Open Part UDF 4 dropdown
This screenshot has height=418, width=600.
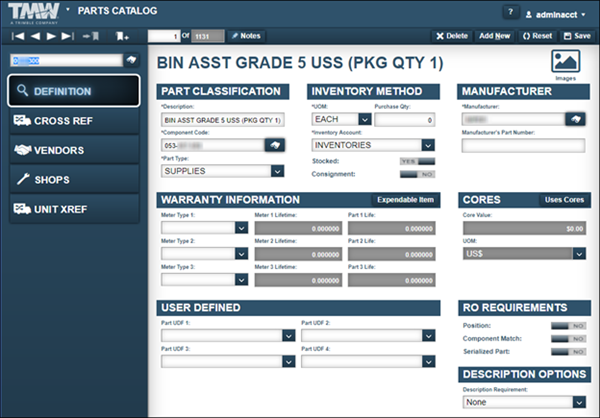pyautogui.click(x=429, y=362)
